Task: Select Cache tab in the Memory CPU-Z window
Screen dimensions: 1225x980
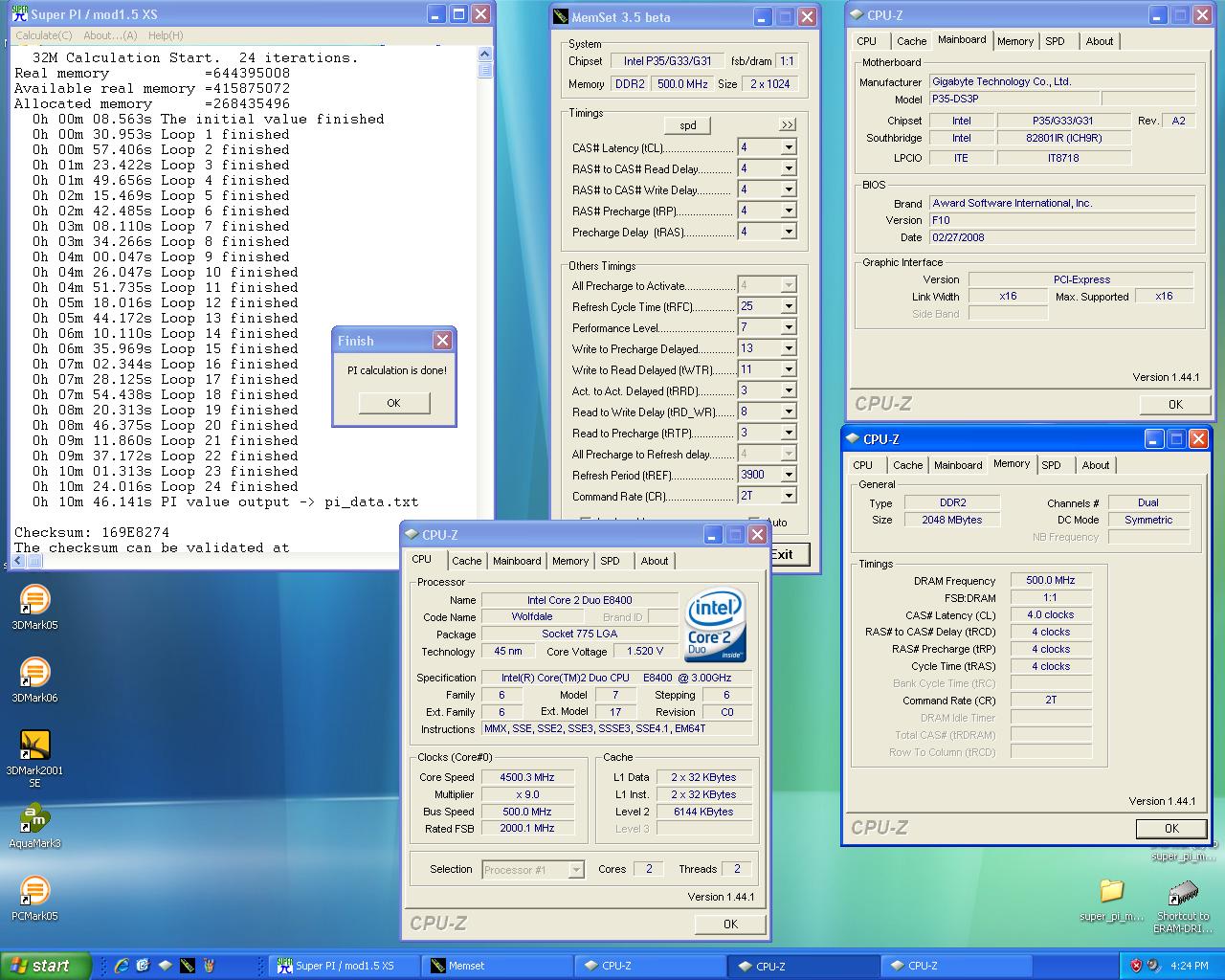Action: click(x=907, y=465)
